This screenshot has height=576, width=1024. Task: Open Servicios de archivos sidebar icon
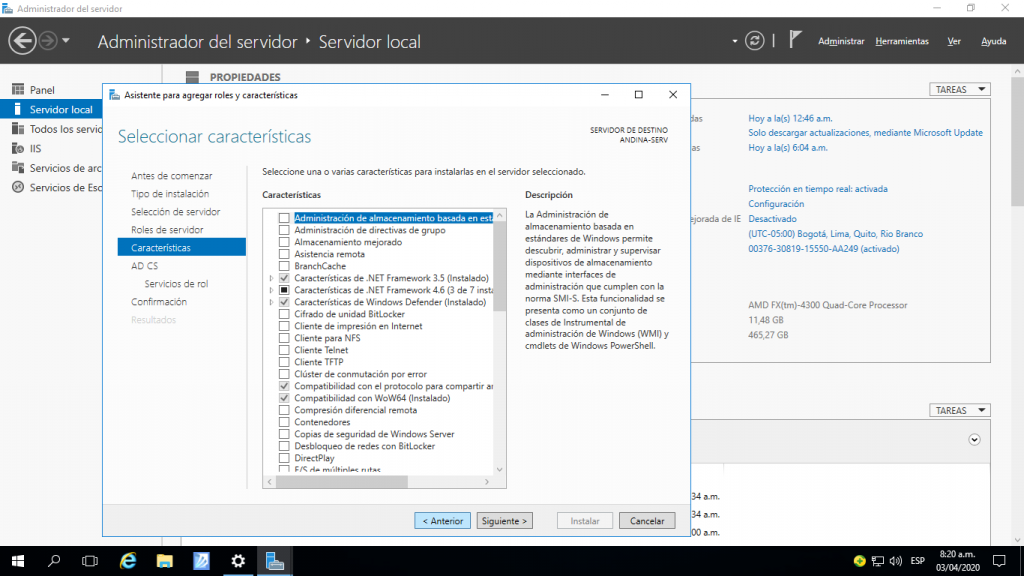point(18,168)
